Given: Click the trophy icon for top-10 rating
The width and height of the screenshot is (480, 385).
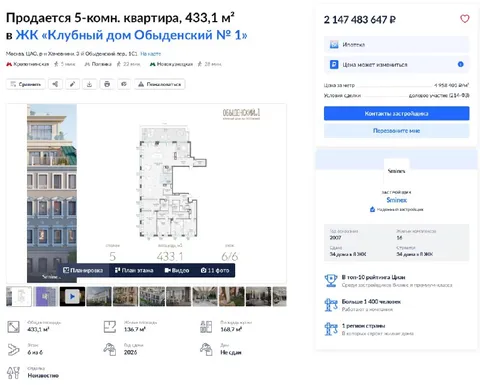Looking at the screenshot, I should point(331,281).
